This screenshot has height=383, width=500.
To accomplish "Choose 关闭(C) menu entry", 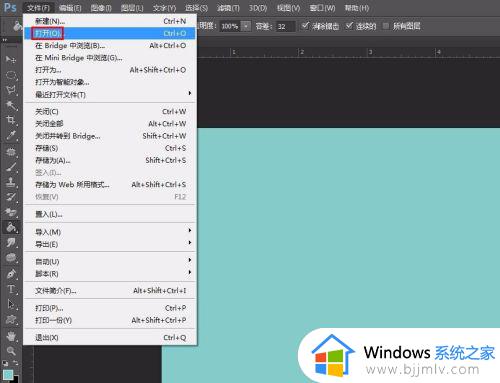I will click(110, 112).
